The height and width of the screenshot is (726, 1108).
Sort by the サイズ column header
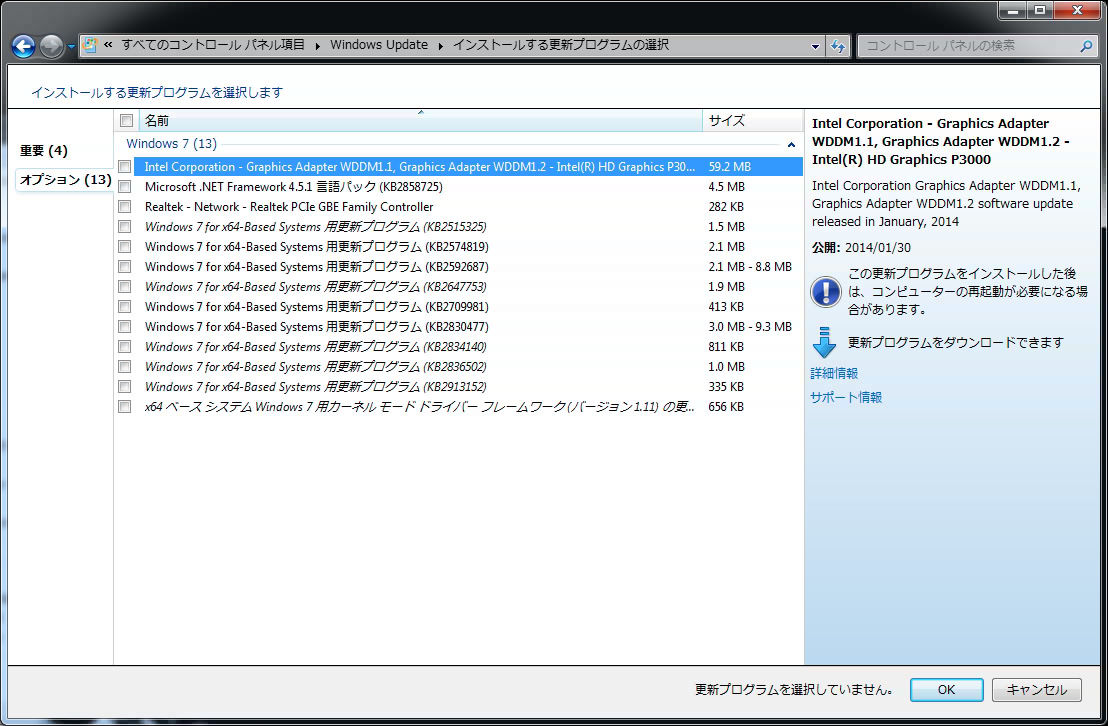(752, 120)
